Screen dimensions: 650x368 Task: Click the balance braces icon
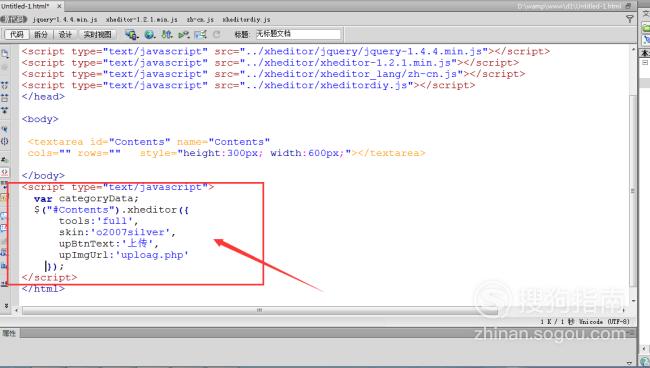coord(5,141)
